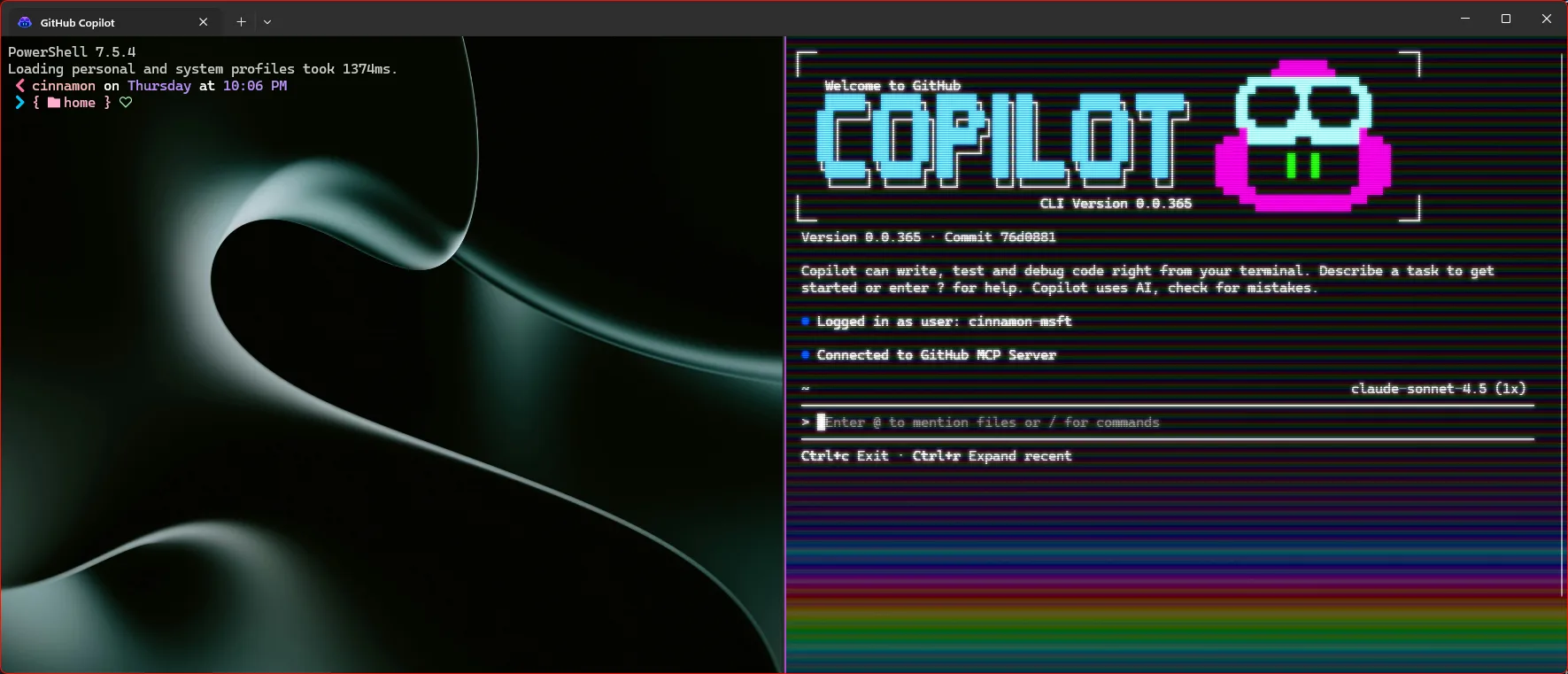Expand the new tab profiles dropdown
Screen dimensions: 1568x674
point(267,22)
